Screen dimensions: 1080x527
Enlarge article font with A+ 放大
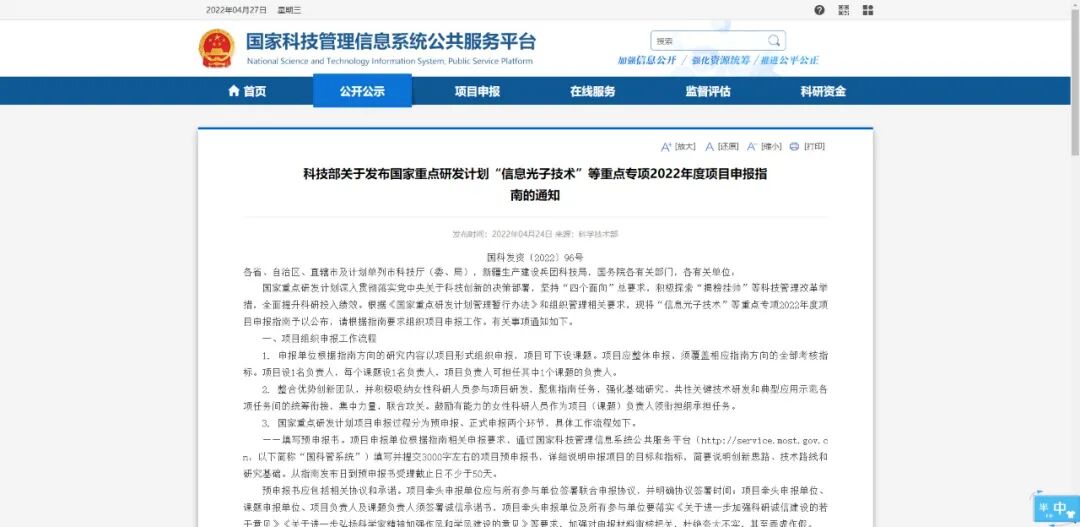pyautogui.click(x=678, y=146)
